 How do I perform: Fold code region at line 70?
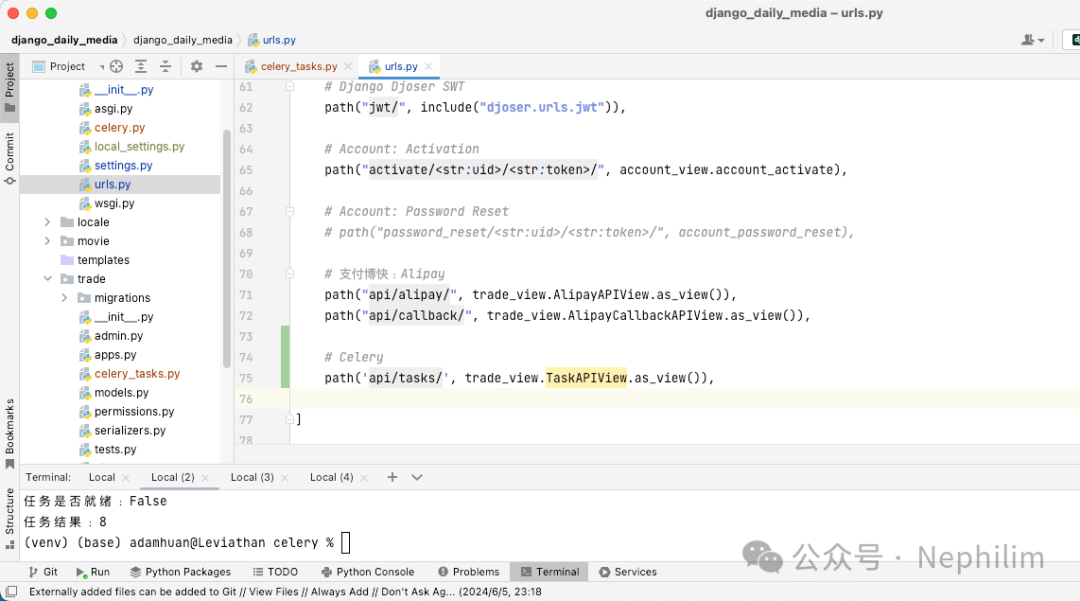tap(290, 273)
